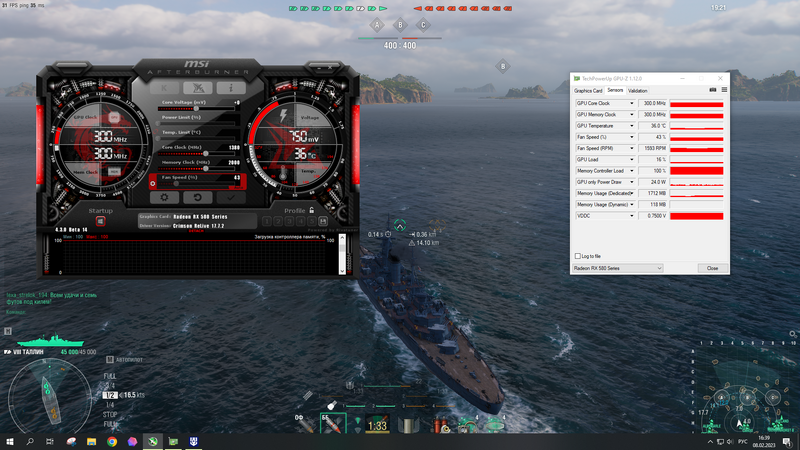Click the damage control fire extinguisher icon
Viewport: 800px width, 450px height.
point(440,424)
